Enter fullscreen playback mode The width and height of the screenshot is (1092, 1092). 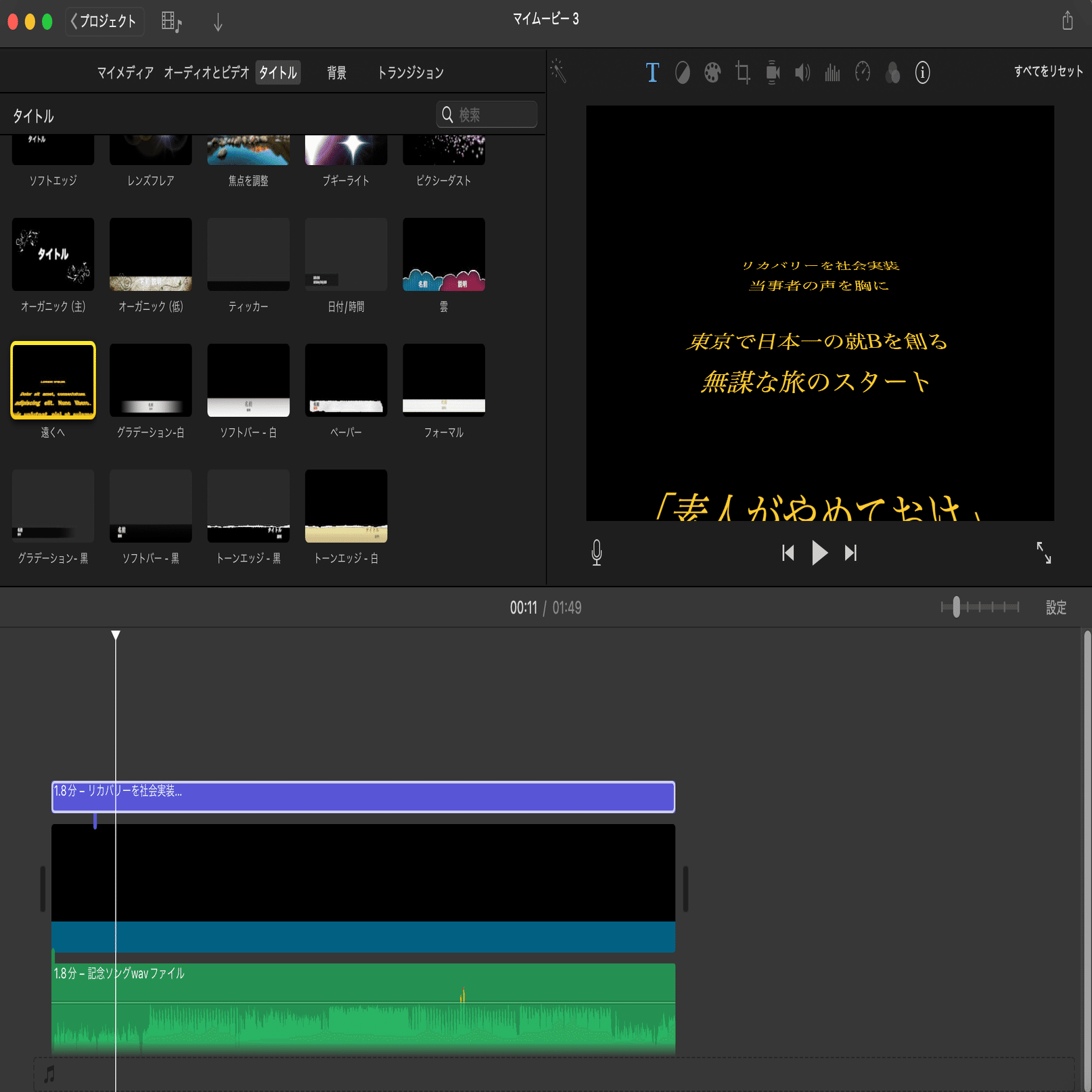pos(1044,553)
